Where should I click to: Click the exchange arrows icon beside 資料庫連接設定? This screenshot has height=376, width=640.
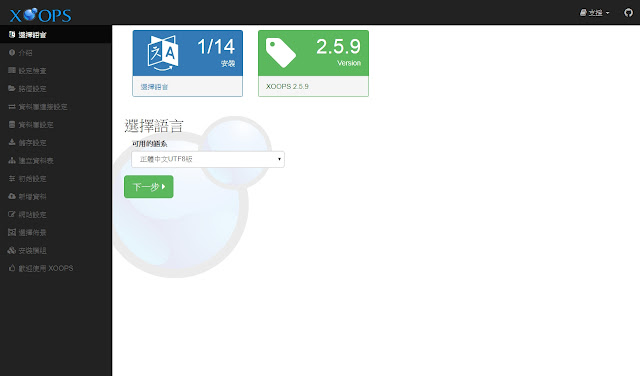click(12, 107)
